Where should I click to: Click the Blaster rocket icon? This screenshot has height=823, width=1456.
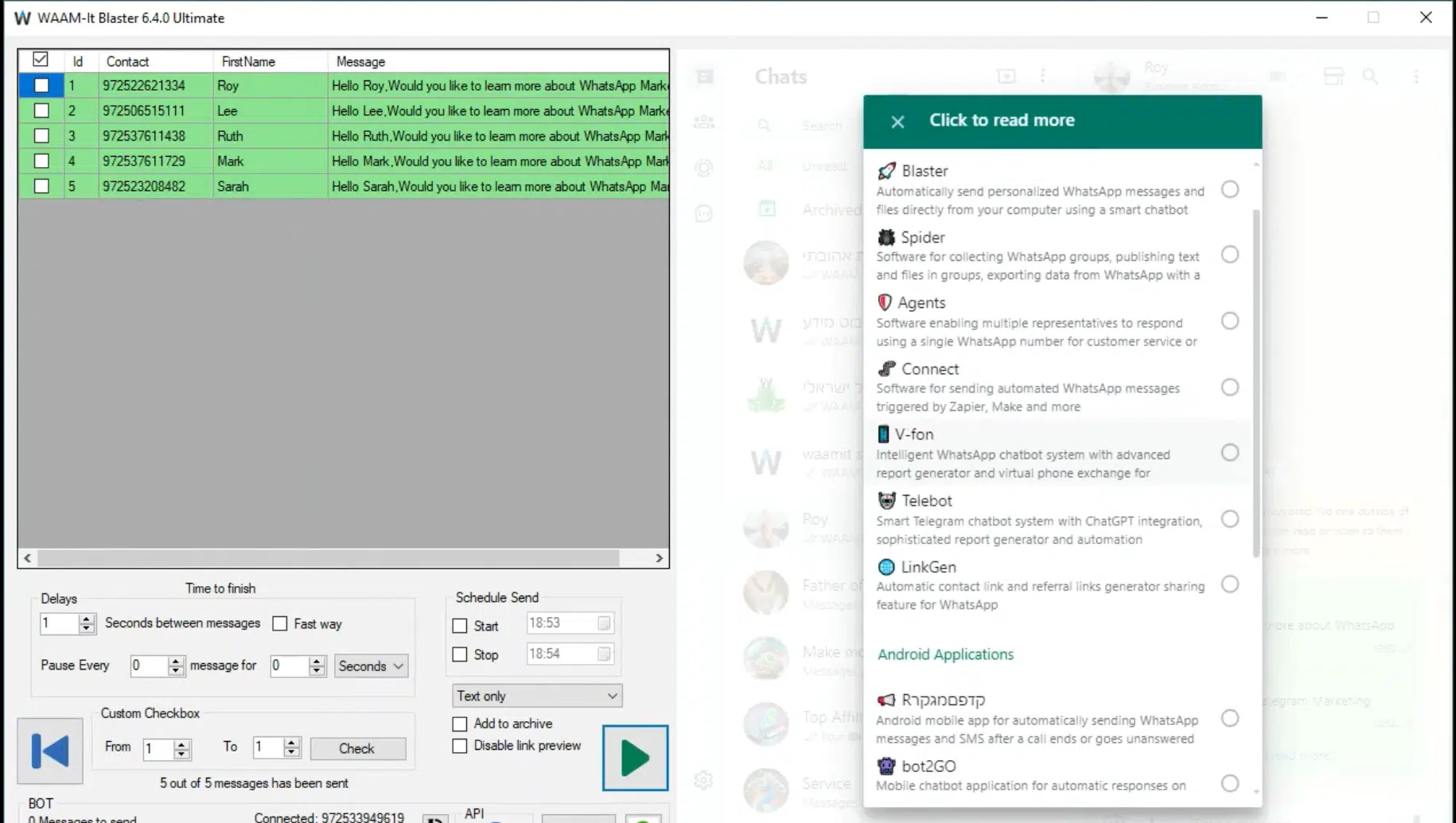887,170
